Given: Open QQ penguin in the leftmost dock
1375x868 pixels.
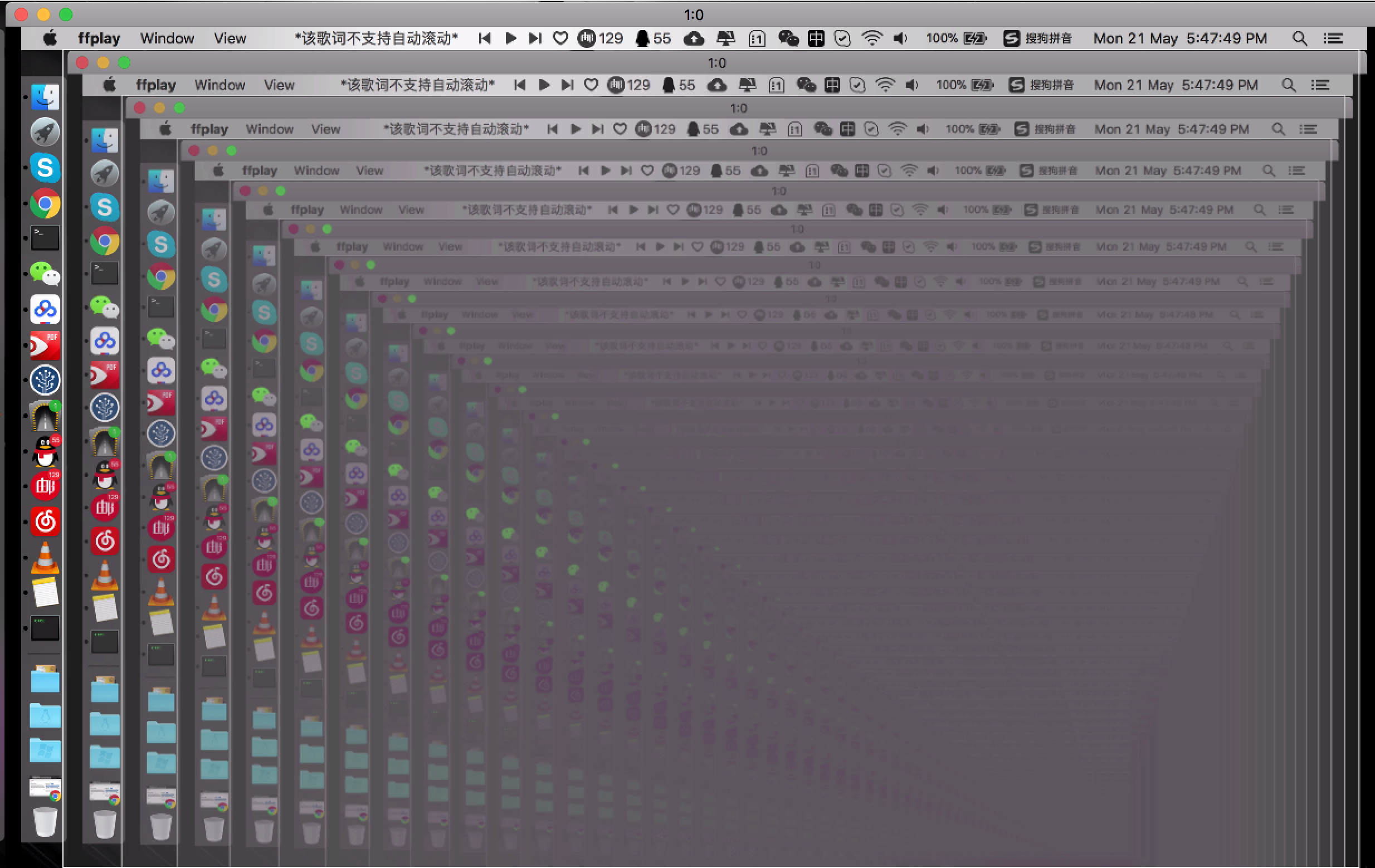Looking at the screenshot, I should pyautogui.click(x=45, y=451).
